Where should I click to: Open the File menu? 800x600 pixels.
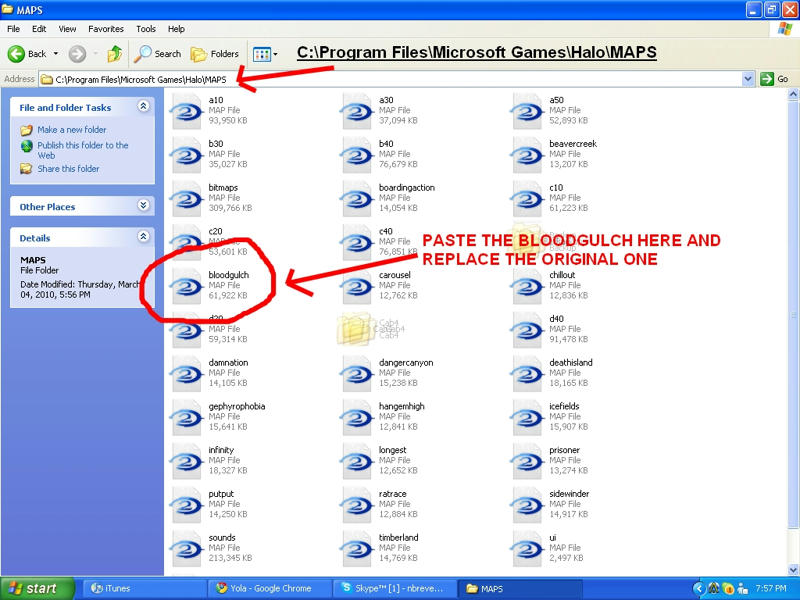(x=13, y=29)
